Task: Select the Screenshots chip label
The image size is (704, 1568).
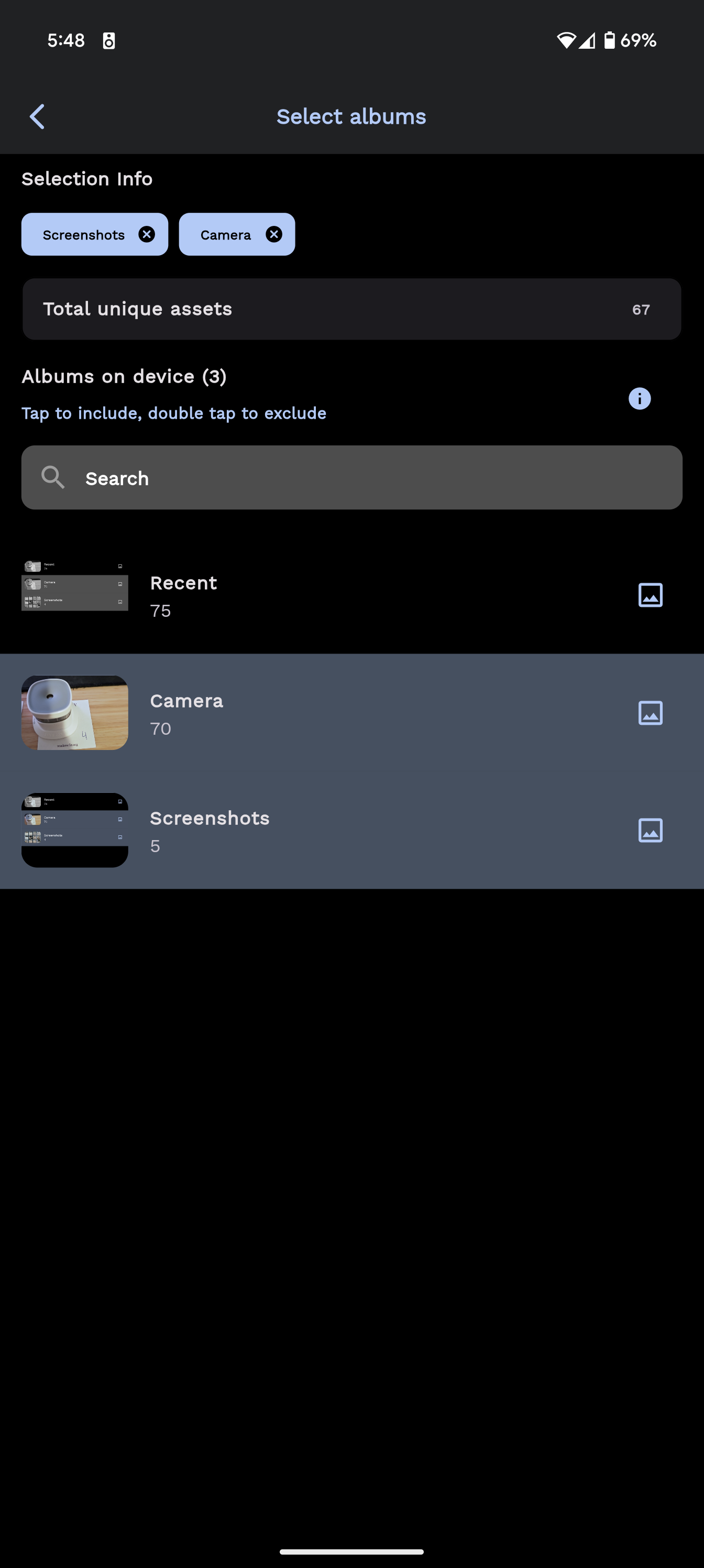Action: (83, 235)
